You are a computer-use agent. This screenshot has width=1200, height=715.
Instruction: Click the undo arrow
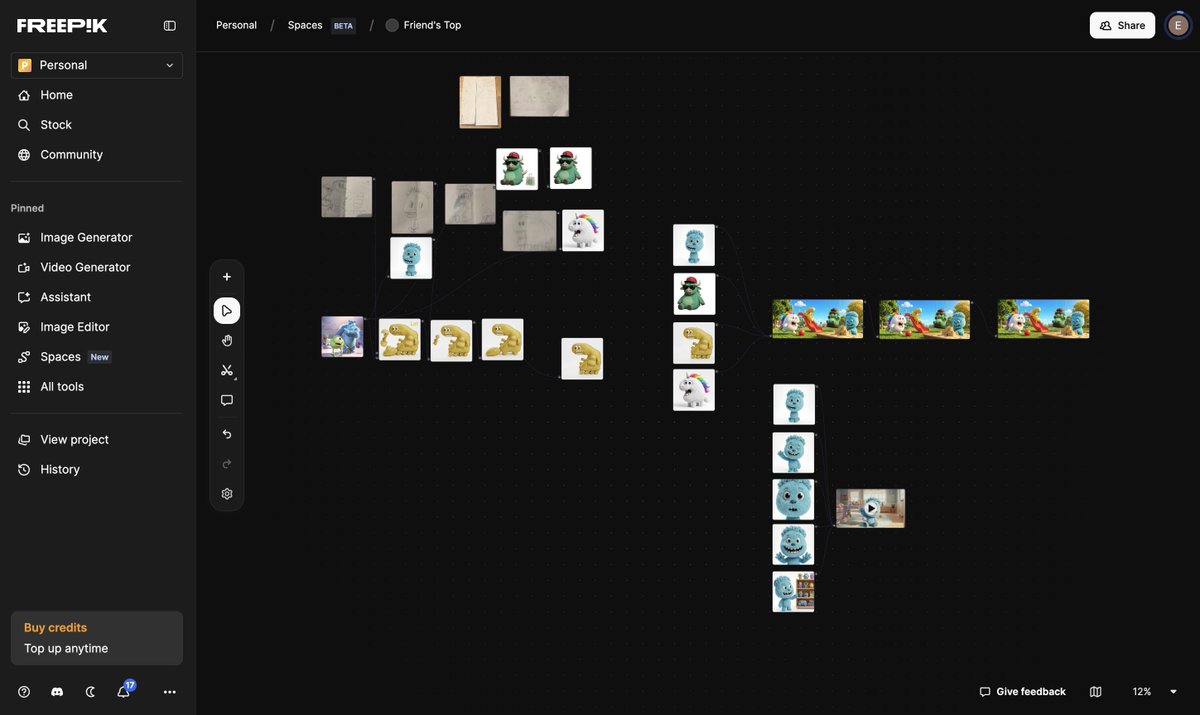click(x=227, y=434)
